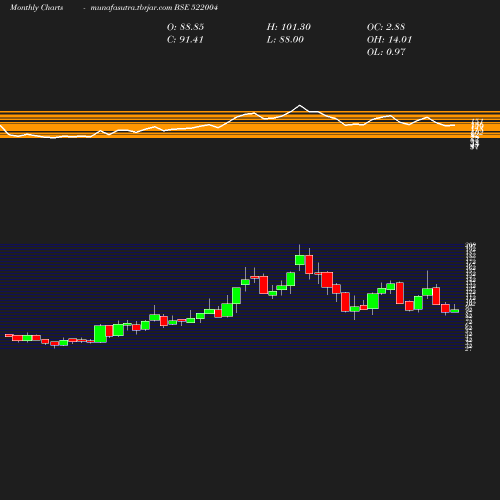Screen dimensions: 500x500
Task: Open the munafasutra.tbrjar.com site label
Action: (131, 7)
